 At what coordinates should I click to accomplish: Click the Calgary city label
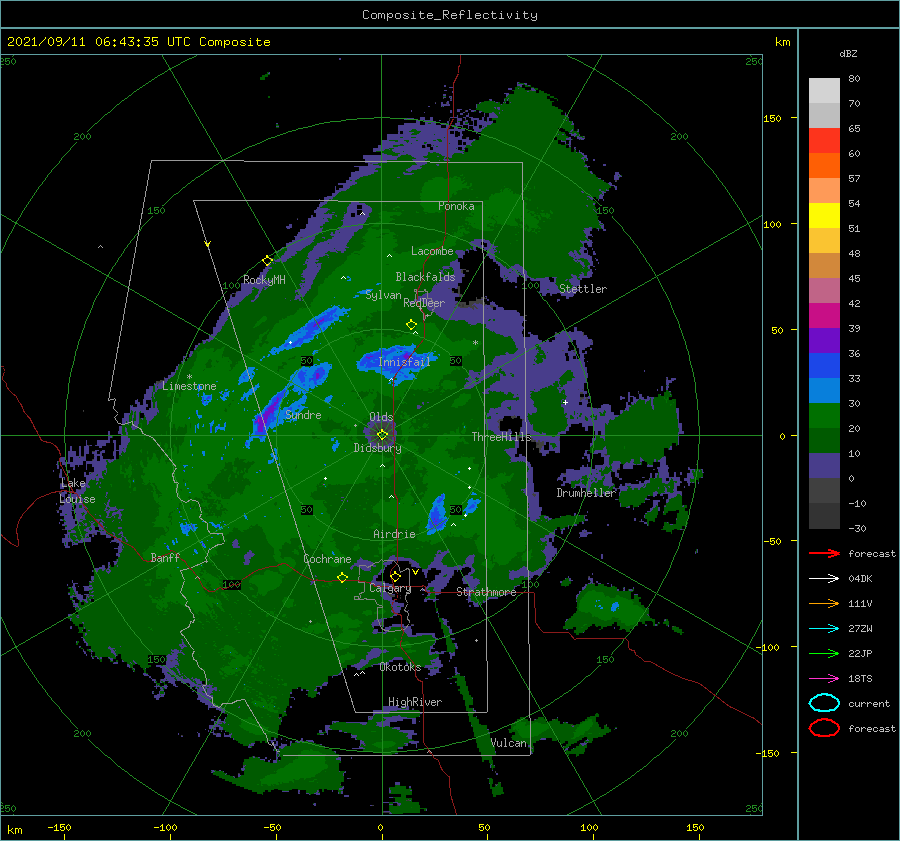(390, 588)
